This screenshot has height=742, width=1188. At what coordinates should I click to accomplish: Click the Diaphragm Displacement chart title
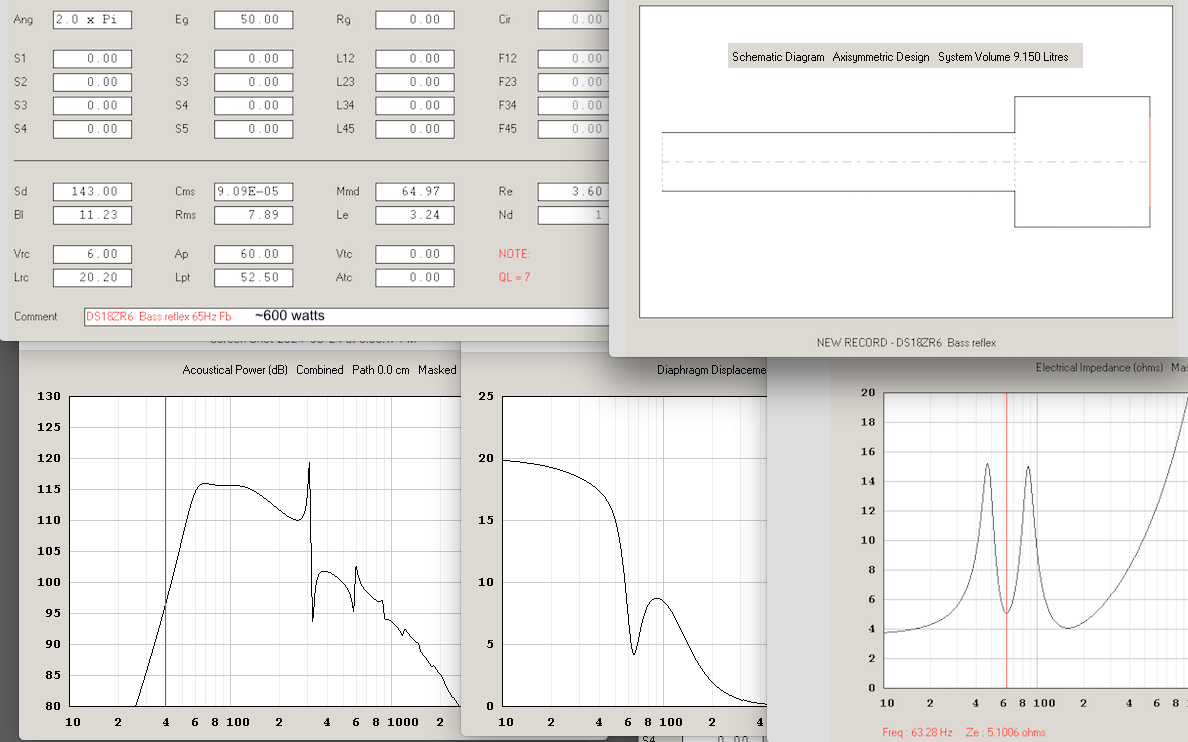click(711, 370)
